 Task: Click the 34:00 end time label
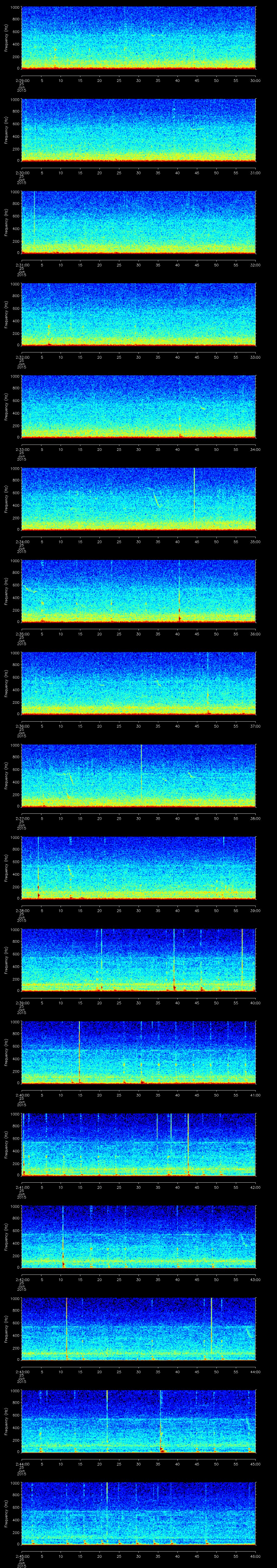255,449
